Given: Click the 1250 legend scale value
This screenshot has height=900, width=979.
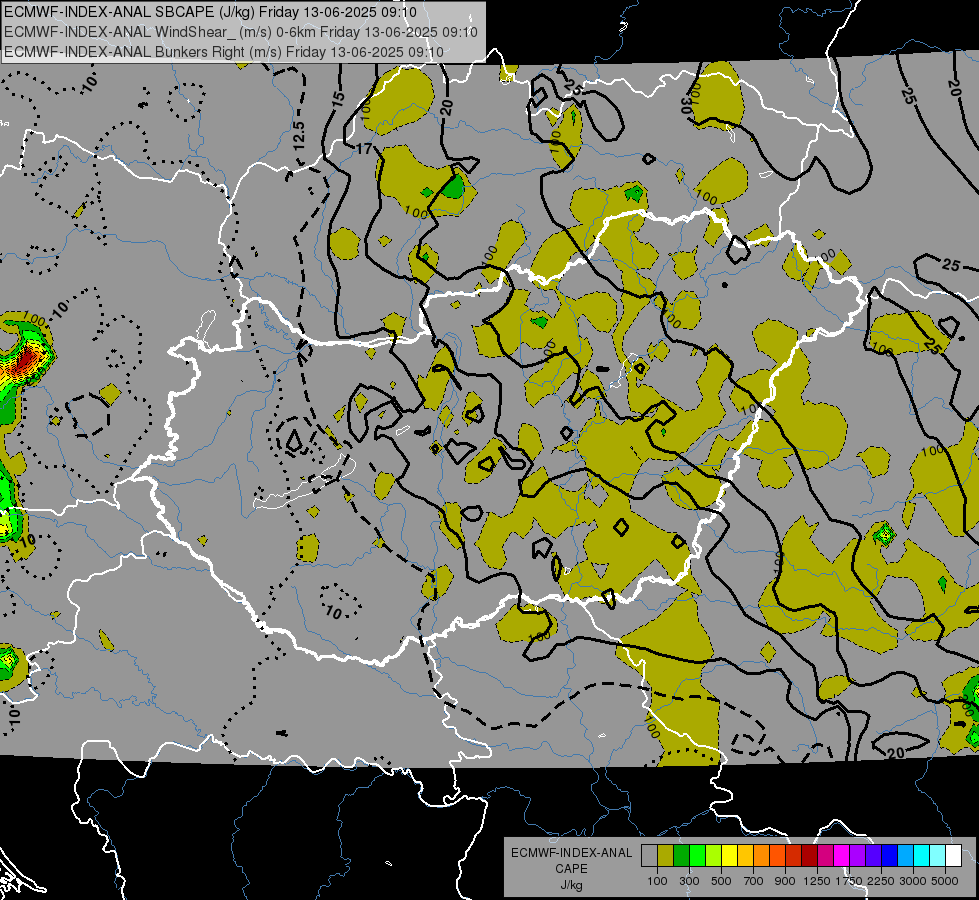Looking at the screenshot, I should click(x=817, y=881).
